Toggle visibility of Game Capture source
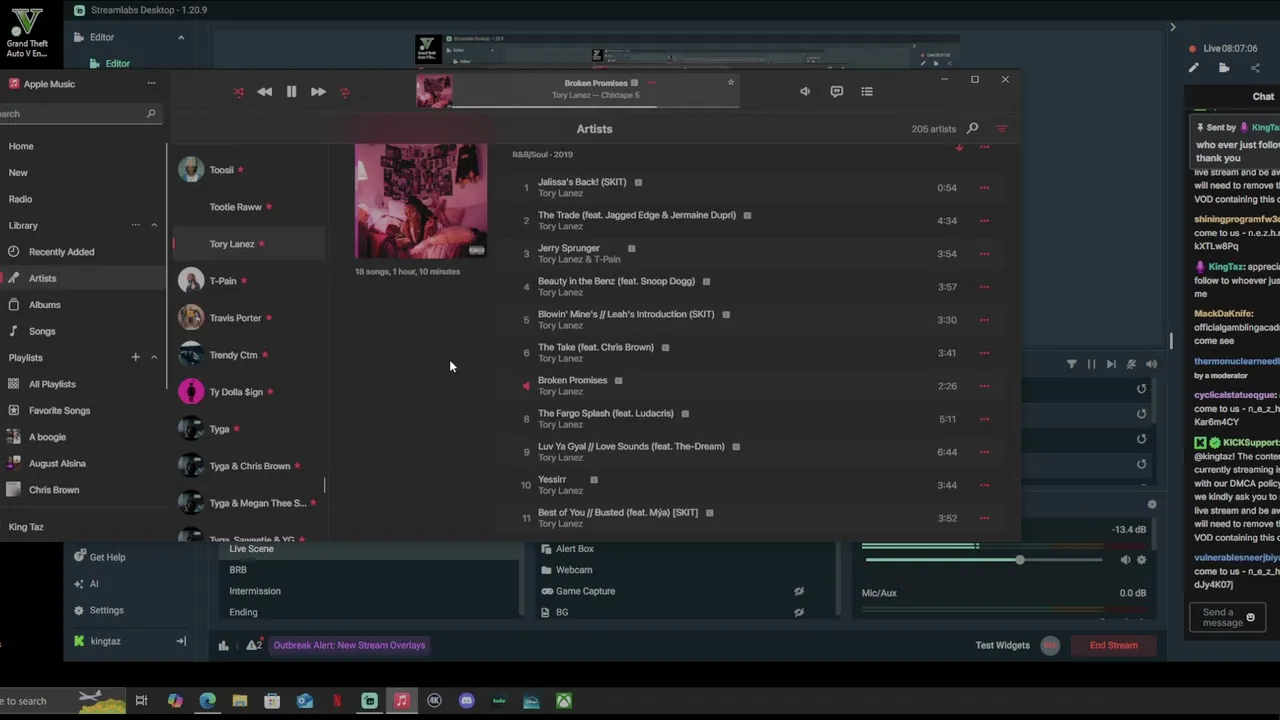 click(799, 591)
